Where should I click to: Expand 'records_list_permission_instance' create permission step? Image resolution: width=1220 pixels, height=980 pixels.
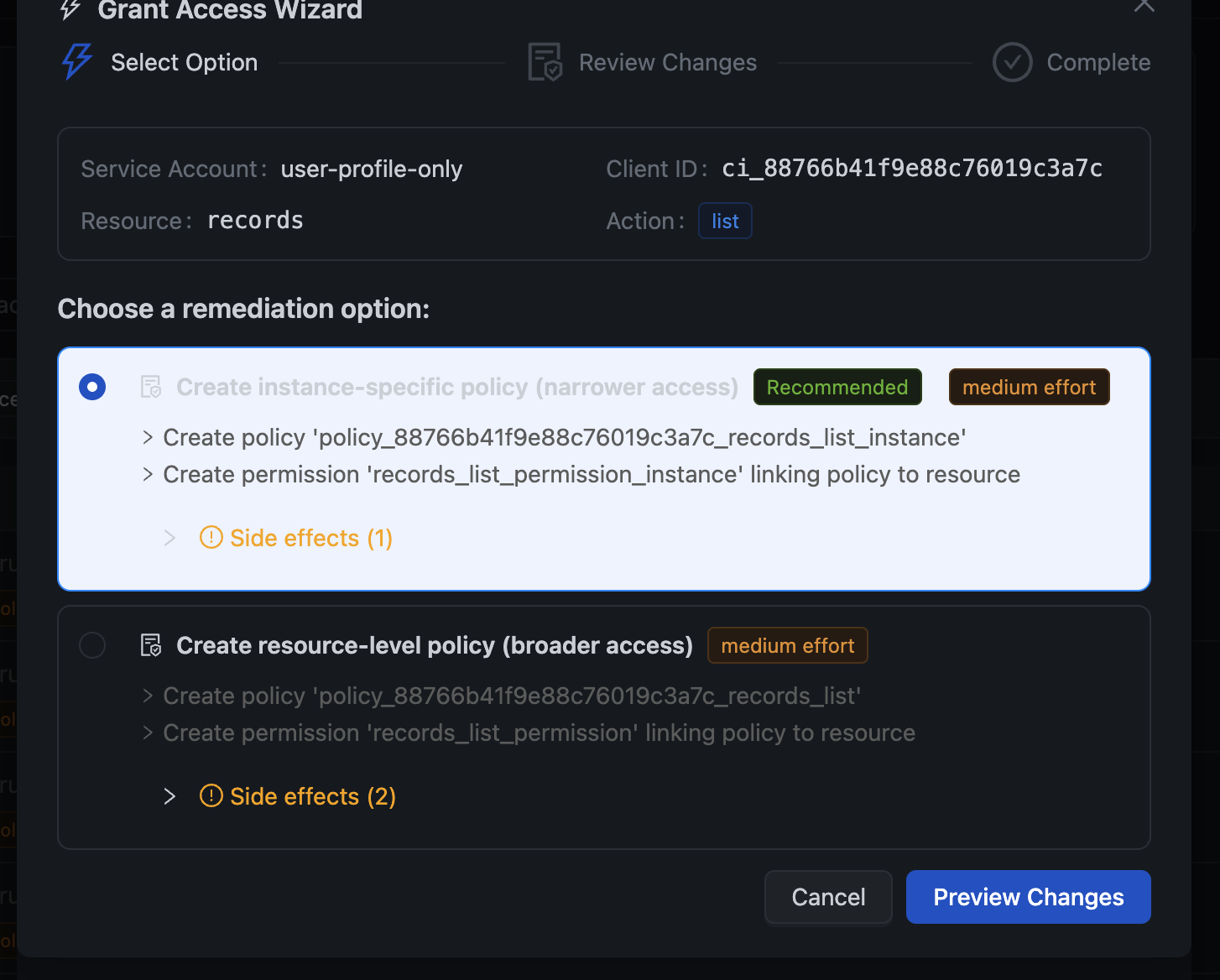[x=148, y=474]
